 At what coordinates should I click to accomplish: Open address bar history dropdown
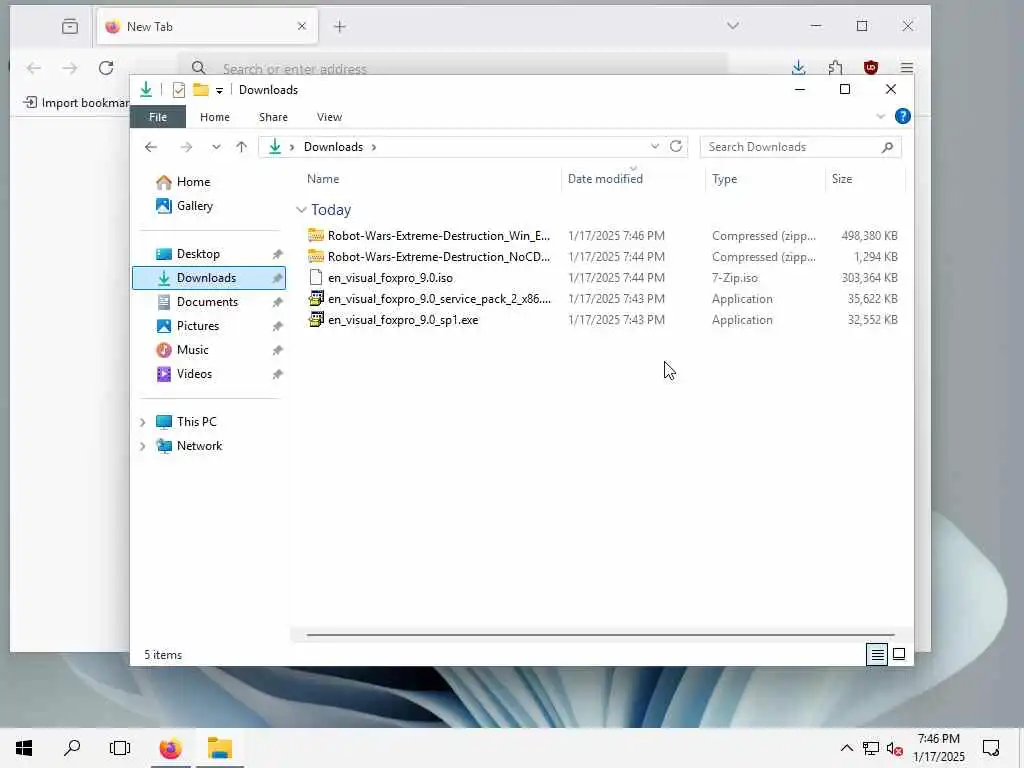[x=654, y=146]
